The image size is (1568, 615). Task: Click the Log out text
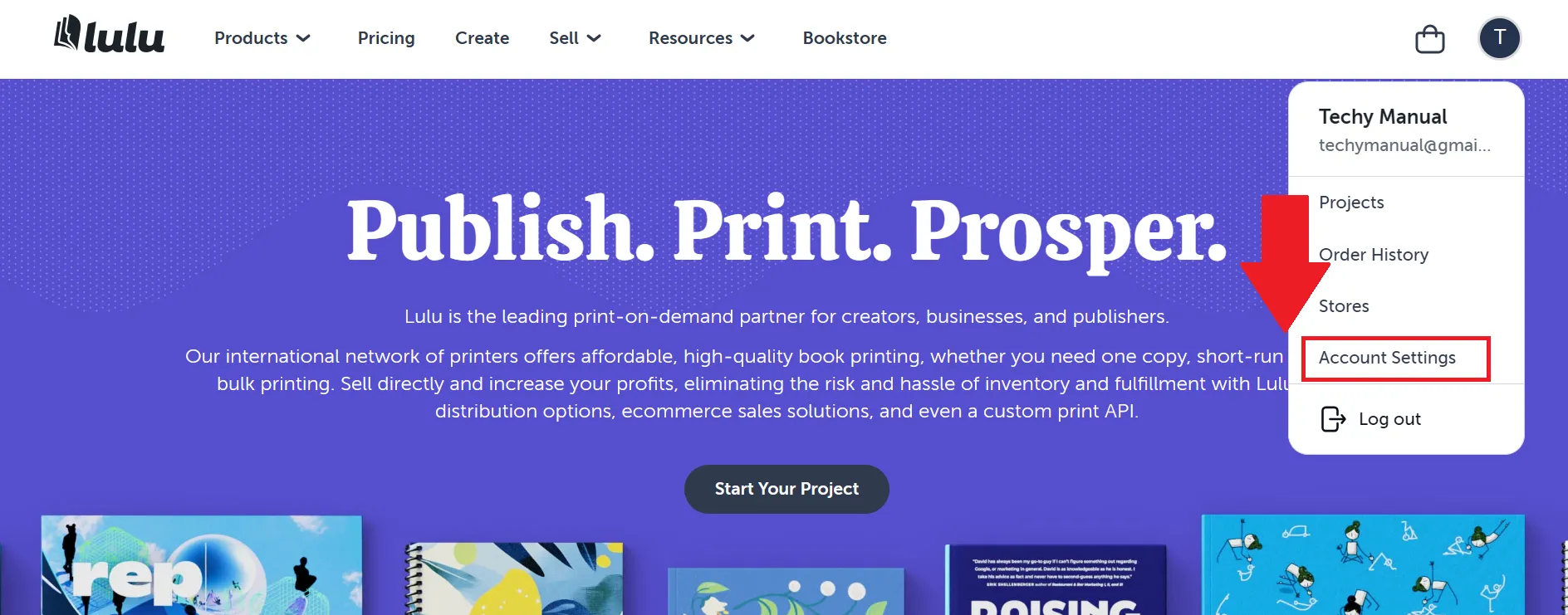click(1389, 419)
